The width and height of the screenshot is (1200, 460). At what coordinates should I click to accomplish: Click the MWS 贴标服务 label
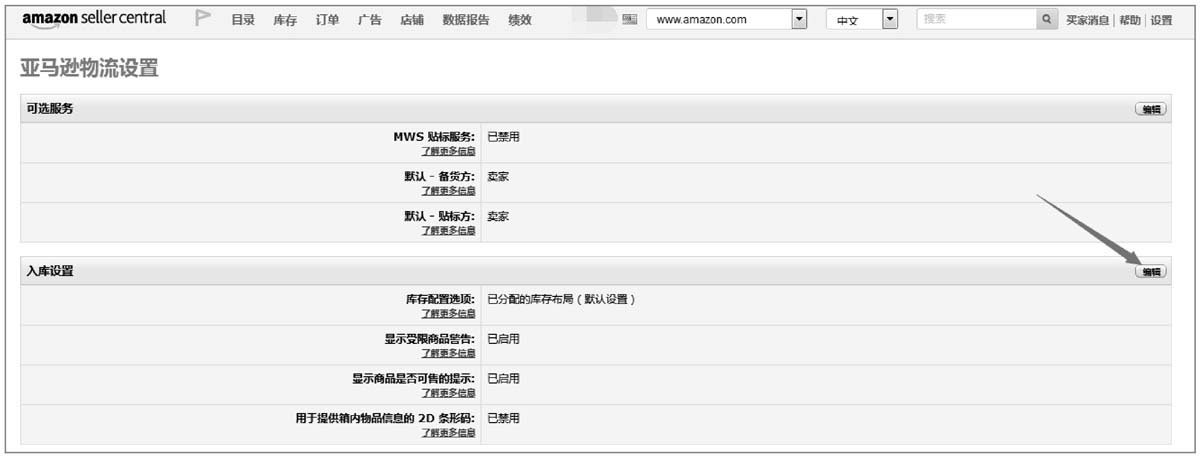pos(434,137)
